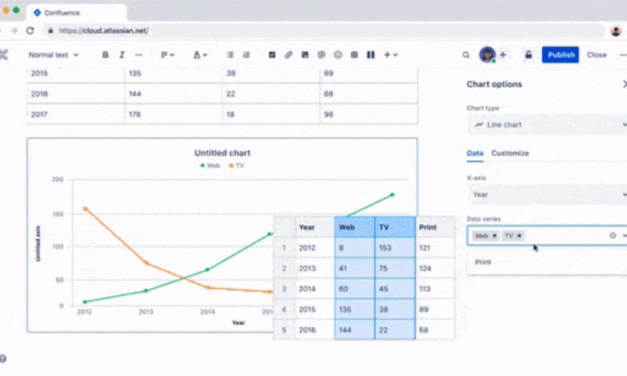Click the Untitled chart title
Viewport: 627px width, 376px height.
[x=222, y=153]
